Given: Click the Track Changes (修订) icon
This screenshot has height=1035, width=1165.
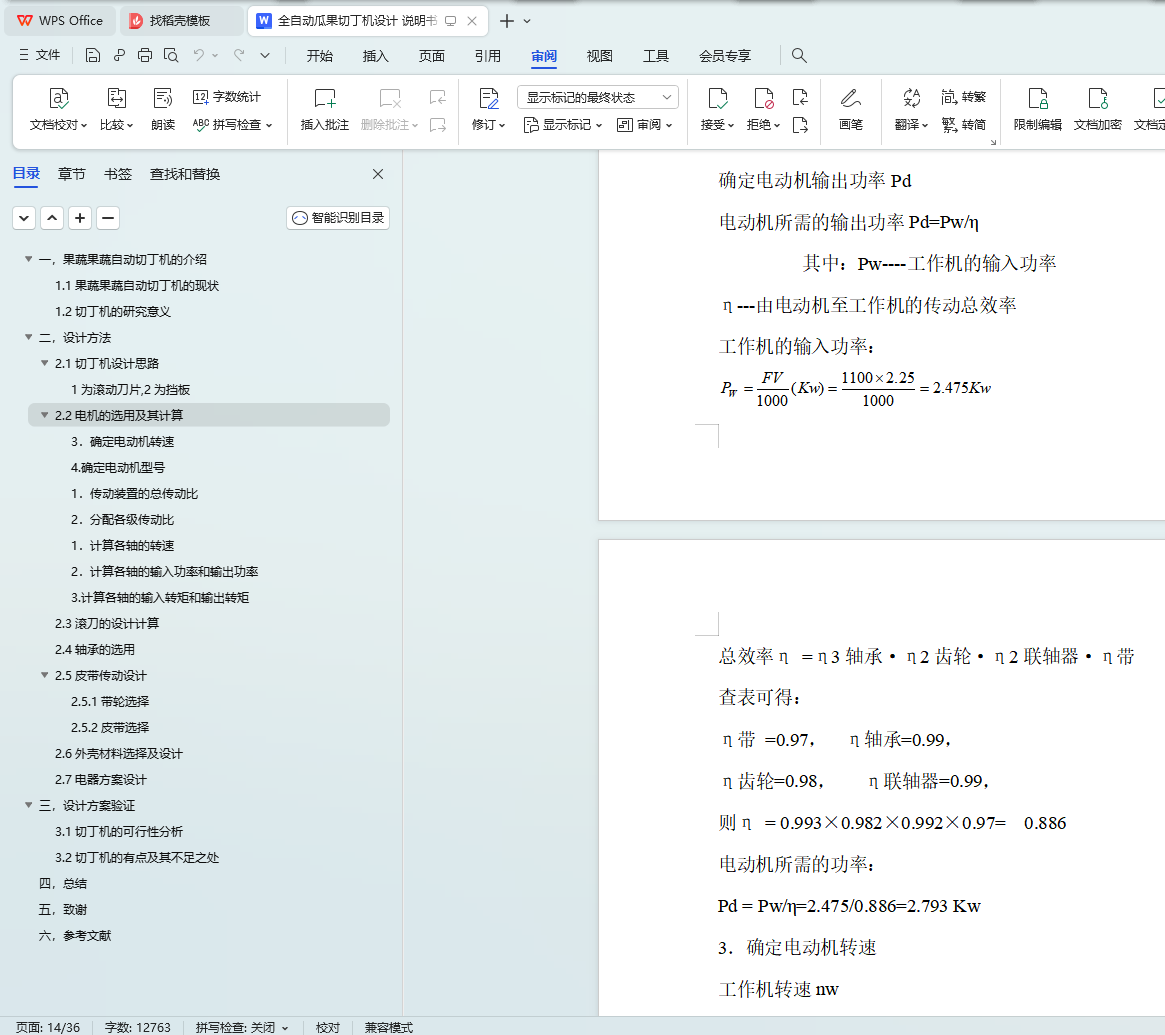Looking at the screenshot, I should click(x=488, y=98).
